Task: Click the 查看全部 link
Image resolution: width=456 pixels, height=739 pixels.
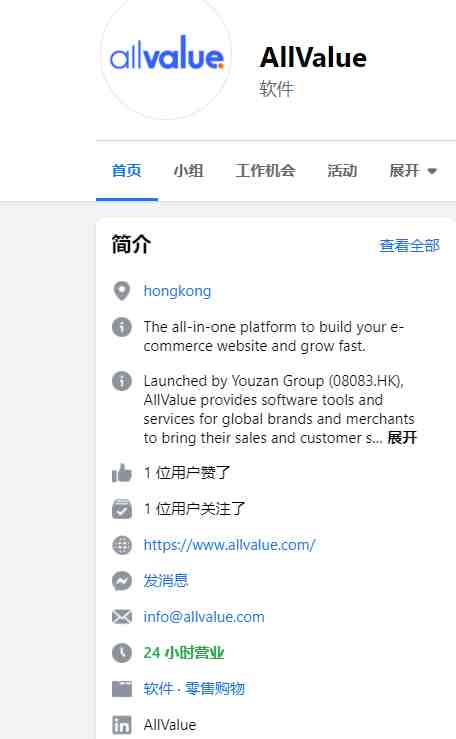Action: click(x=409, y=246)
